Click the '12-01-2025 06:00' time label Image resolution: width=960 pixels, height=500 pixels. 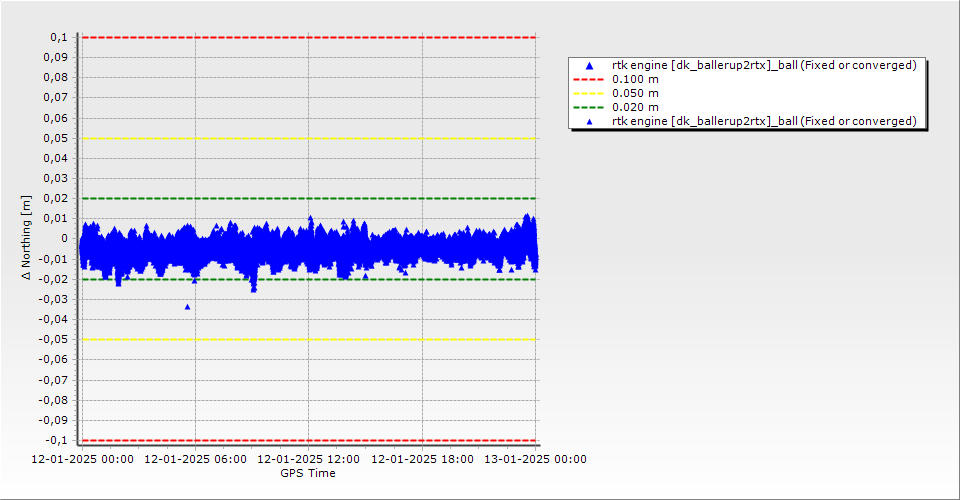click(195, 459)
